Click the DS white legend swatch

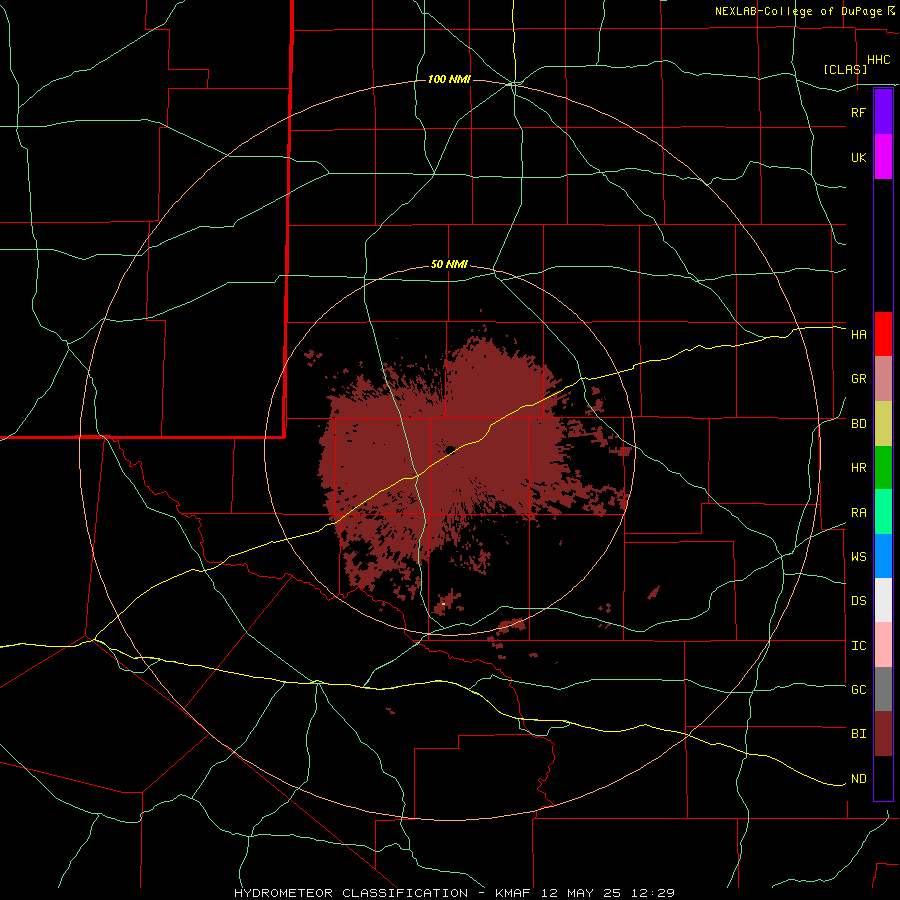[x=883, y=600]
